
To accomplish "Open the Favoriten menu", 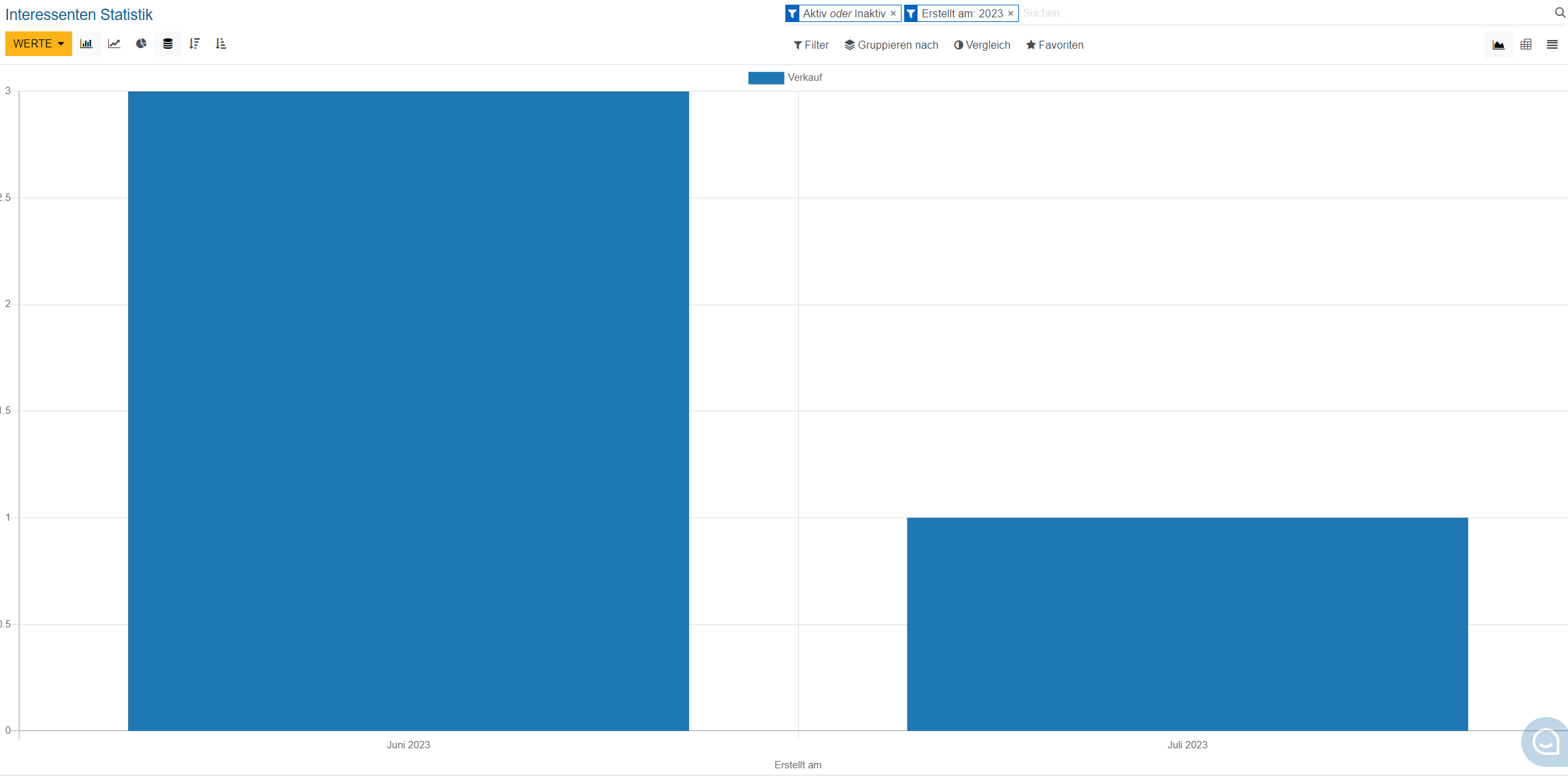I will [1055, 45].
